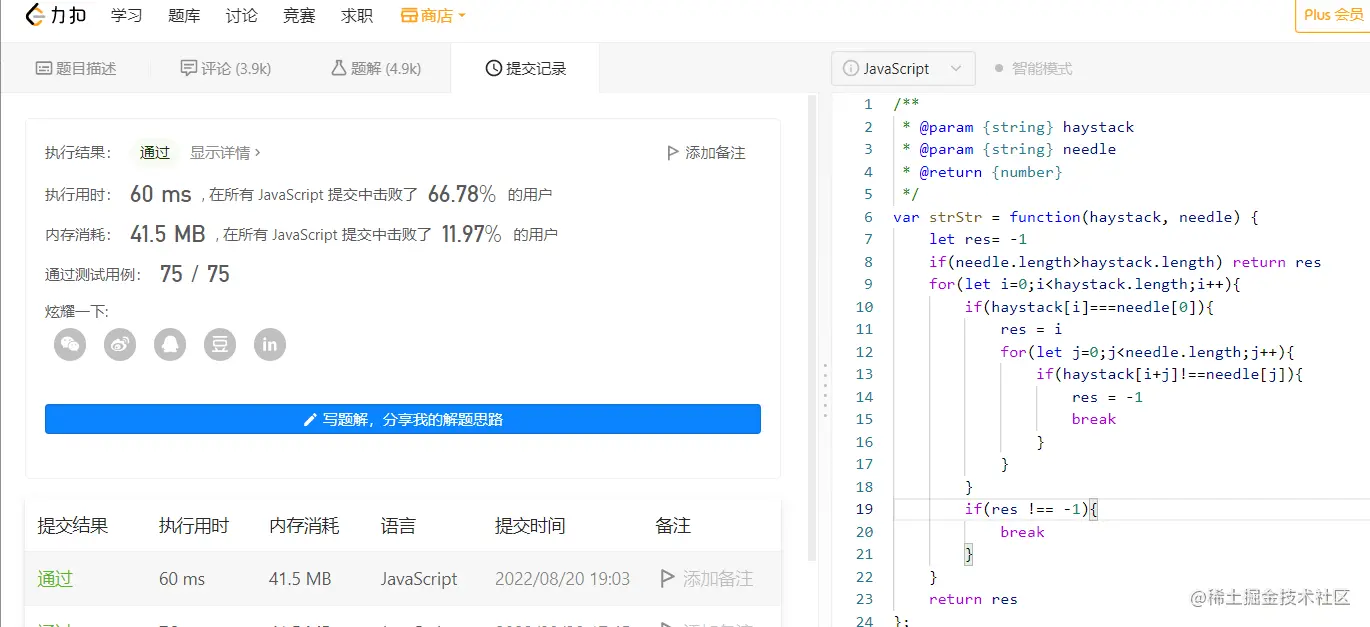Share result via WeChat icon
Image resolution: width=1370 pixels, height=627 pixels.
(x=70, y=345)
